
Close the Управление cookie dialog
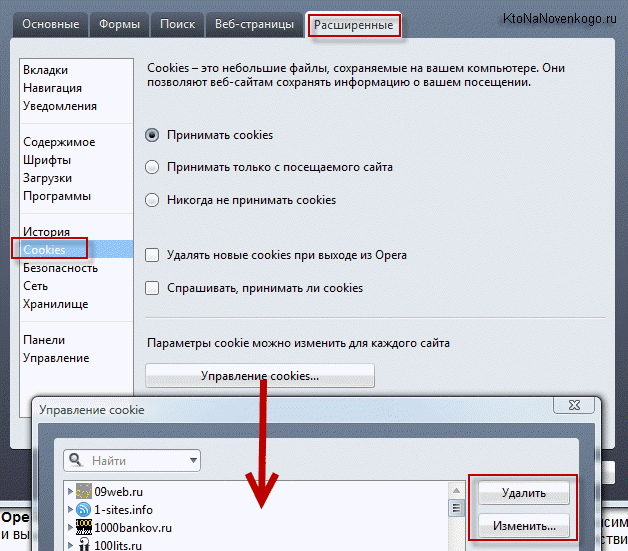coord(574,405)
